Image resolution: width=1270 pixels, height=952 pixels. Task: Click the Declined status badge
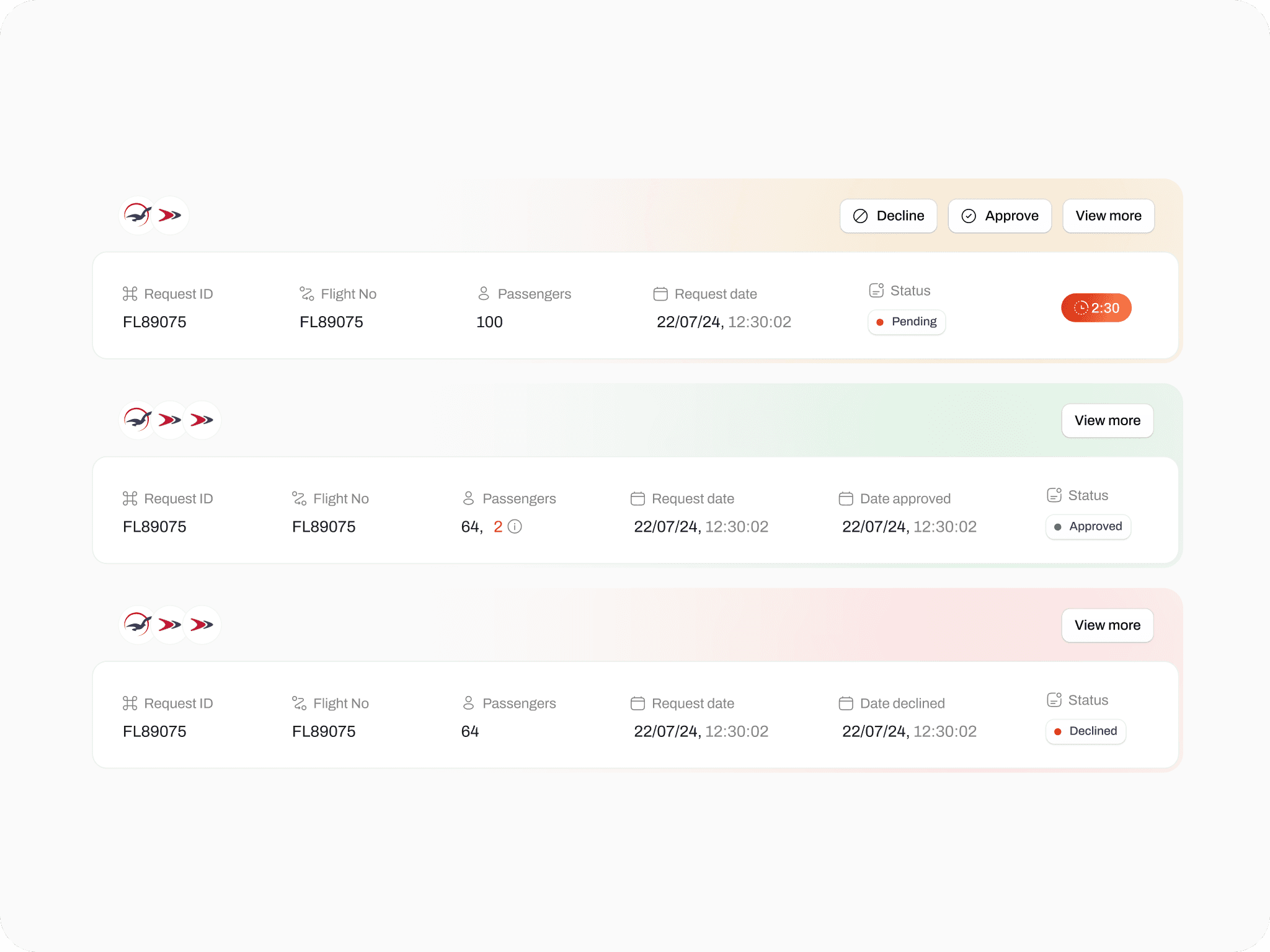(x=1085, y=731)
